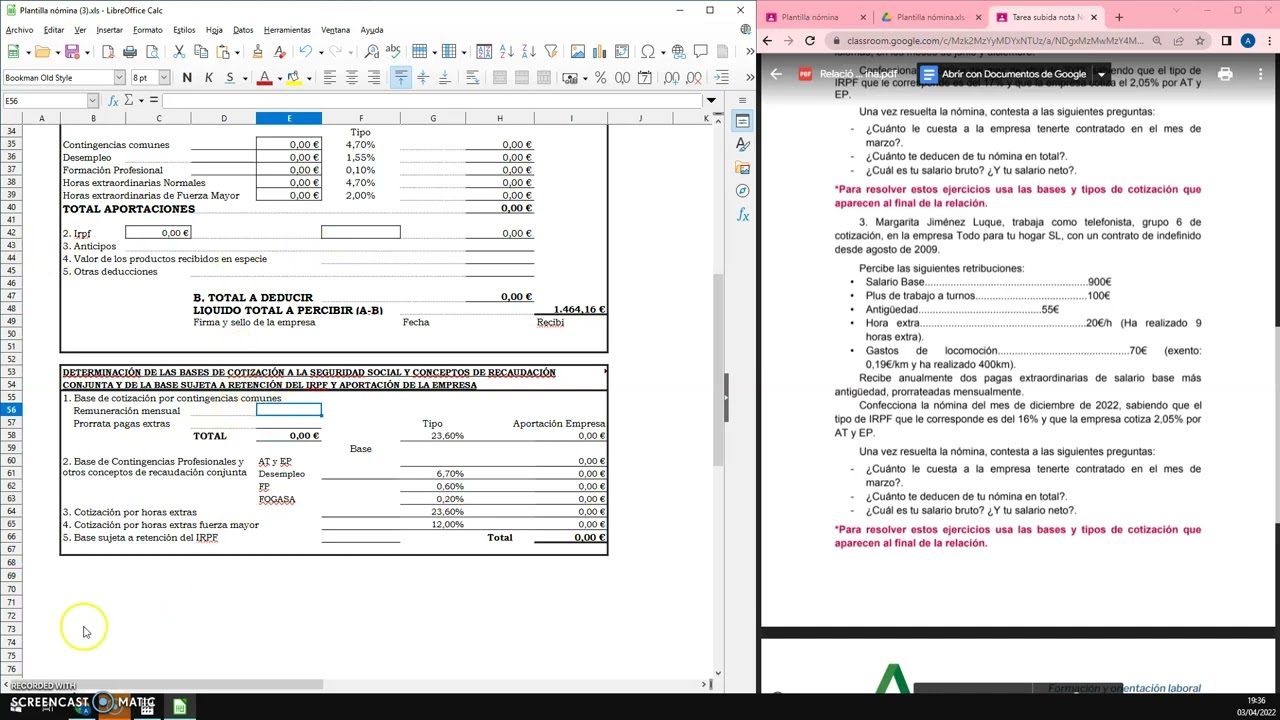
Task: Click the yellow background color swatch
Action: point(292,78)
